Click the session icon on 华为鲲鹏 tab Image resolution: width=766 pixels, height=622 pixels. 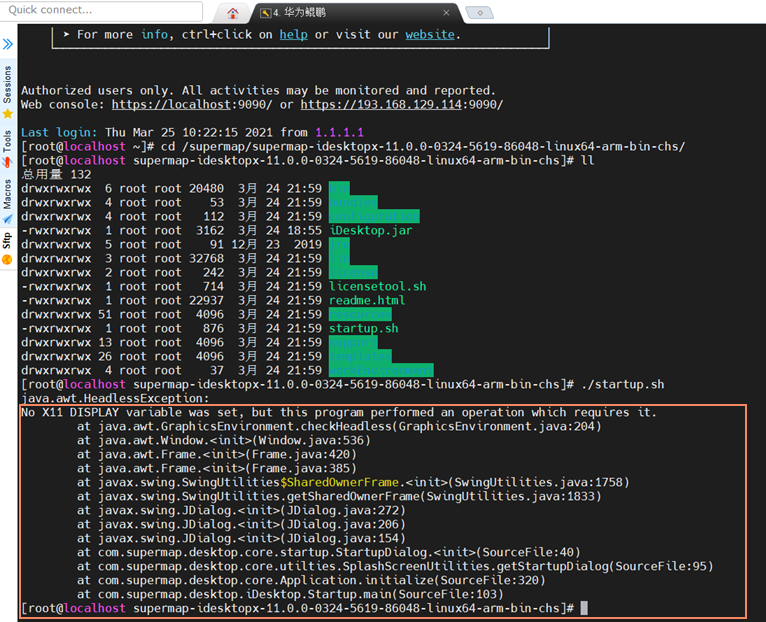pos(265,13)
